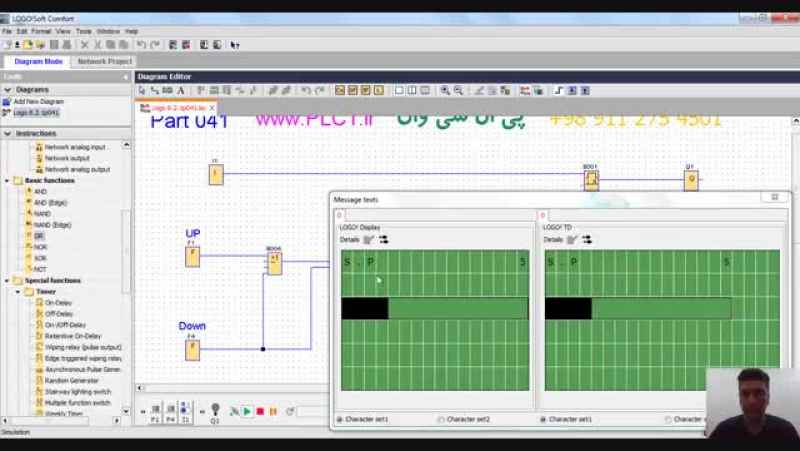Image resolution: width=800 pixels, height=451 pixels.
Task: Click the Q1 lamp output indicator
Action: [x=215, y=412]
